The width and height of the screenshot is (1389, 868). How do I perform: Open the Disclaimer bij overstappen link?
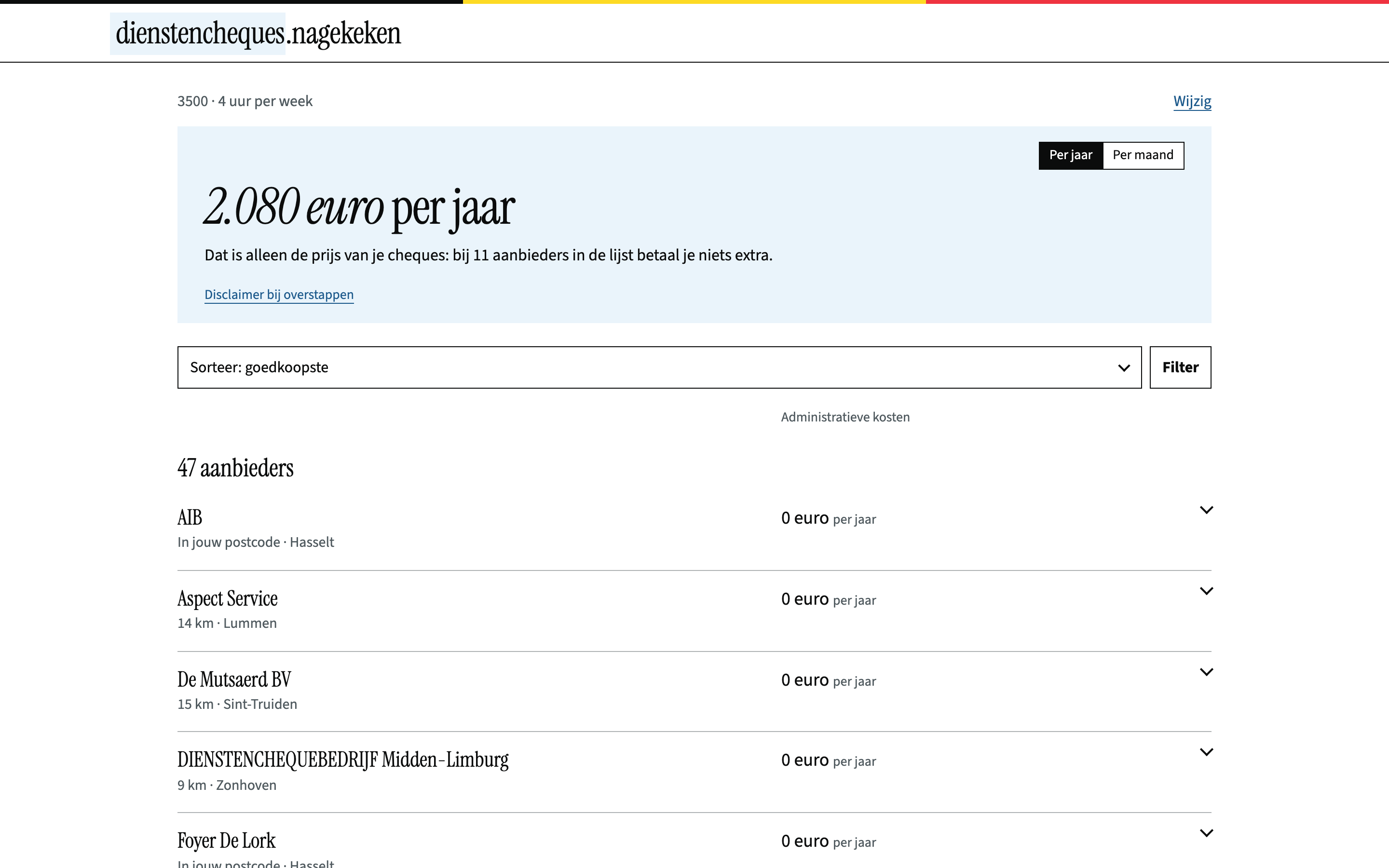(279, 295)
